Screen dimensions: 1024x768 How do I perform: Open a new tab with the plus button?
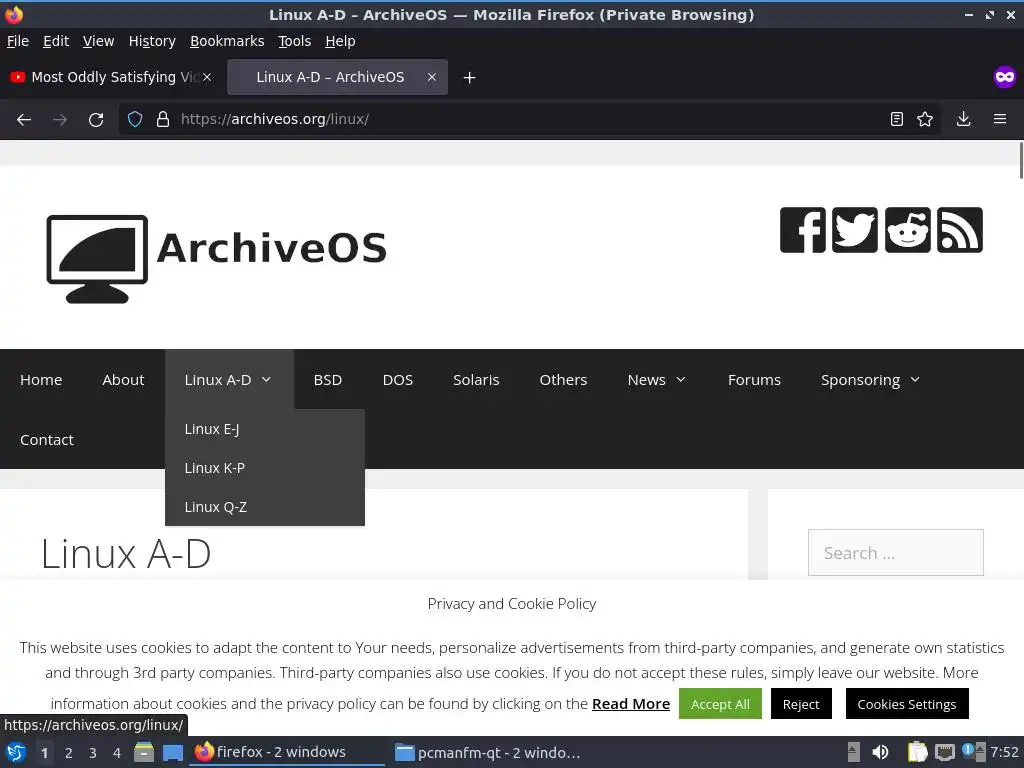(469, 78)
